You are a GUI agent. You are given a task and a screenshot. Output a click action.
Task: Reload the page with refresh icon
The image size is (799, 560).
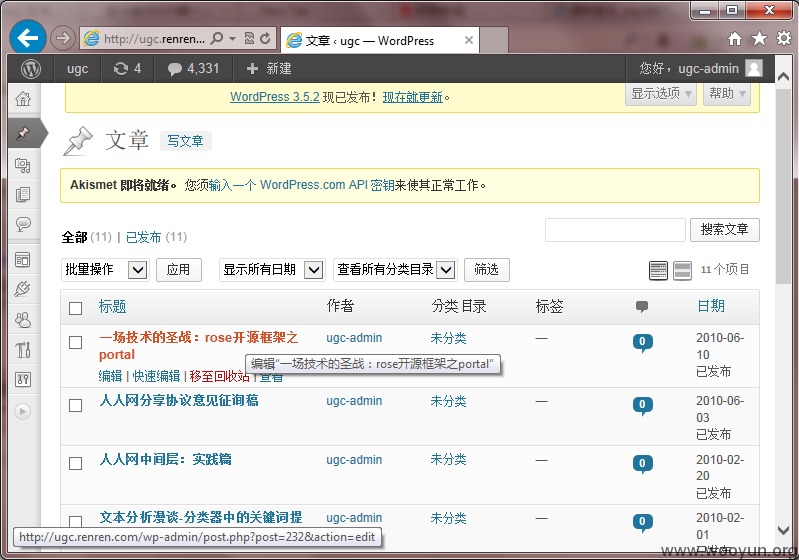265,38
